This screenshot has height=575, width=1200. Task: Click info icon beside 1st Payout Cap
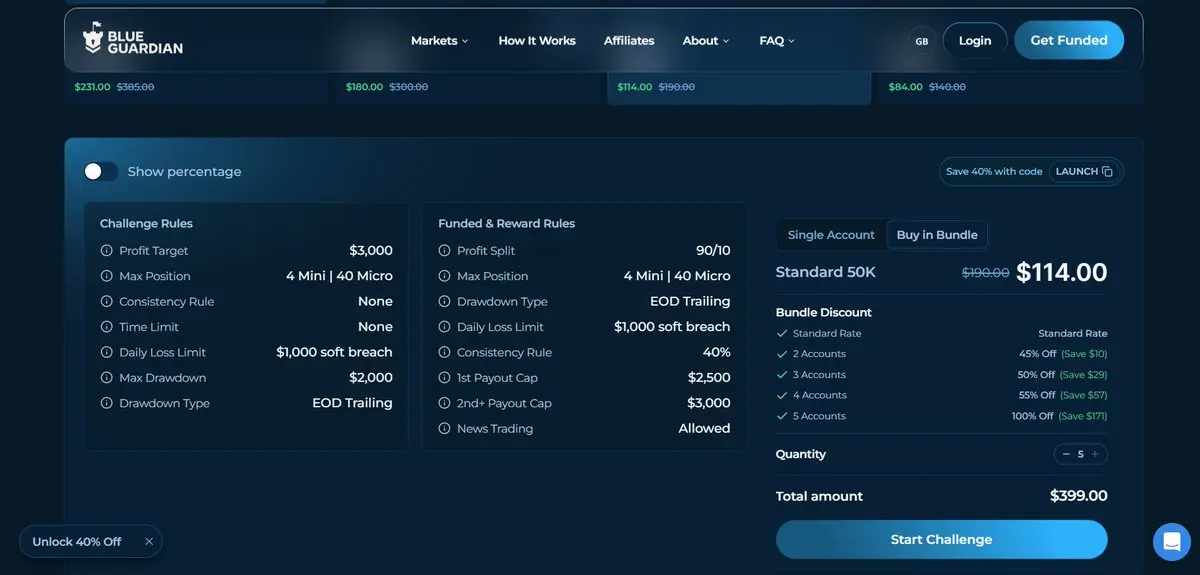pyautogui.click(x=445, y=378)
